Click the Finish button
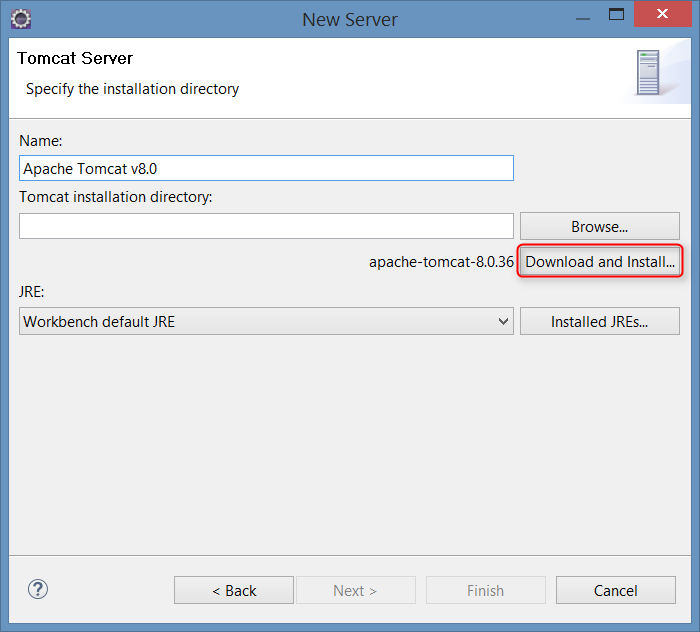 click(486, 590)
